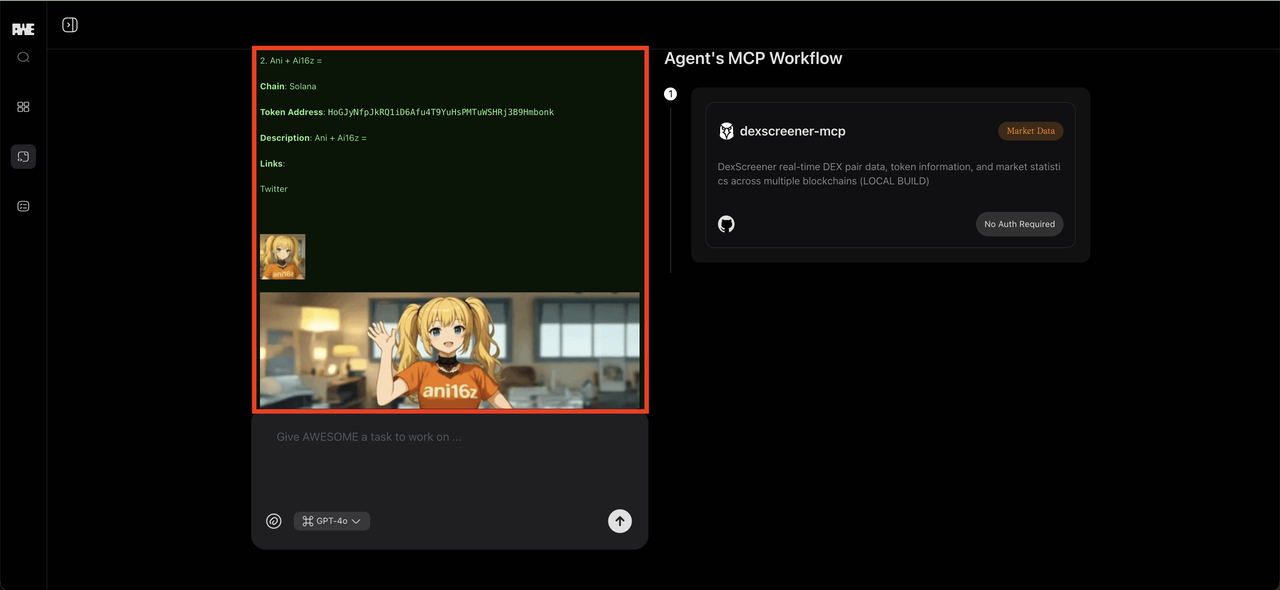Image resolution: width=1280 pixels, height=590 pixels.
Task: Open the four-squares dashboard grid icon
Action: pyautogui.click(x=23, y=107)
